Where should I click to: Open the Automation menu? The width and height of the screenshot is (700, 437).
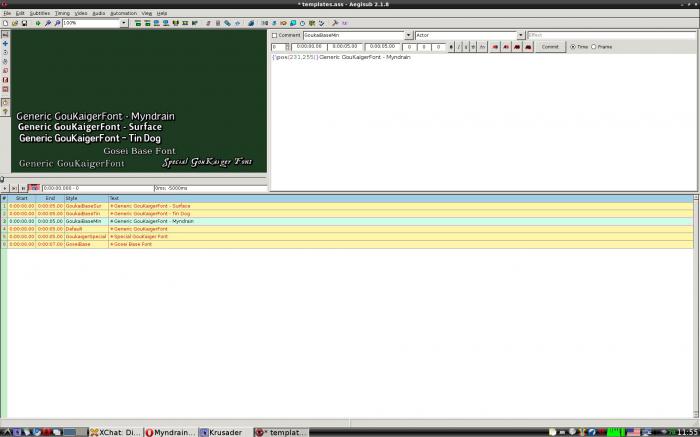[123, 13]
